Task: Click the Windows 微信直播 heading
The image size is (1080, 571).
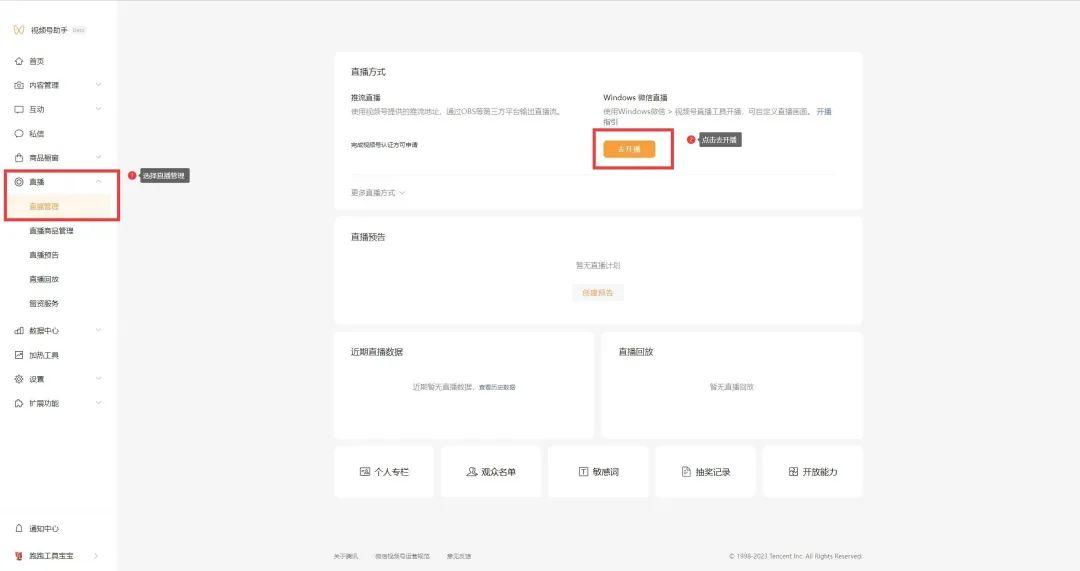Action: point(635,98)
